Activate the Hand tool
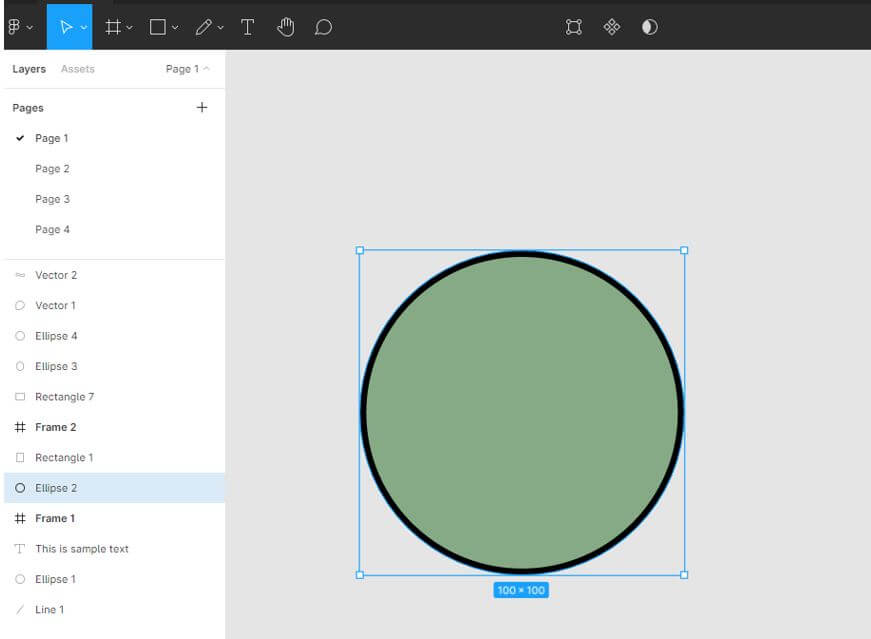This screenshot has width=871, height=639. (x=286, y=27)
